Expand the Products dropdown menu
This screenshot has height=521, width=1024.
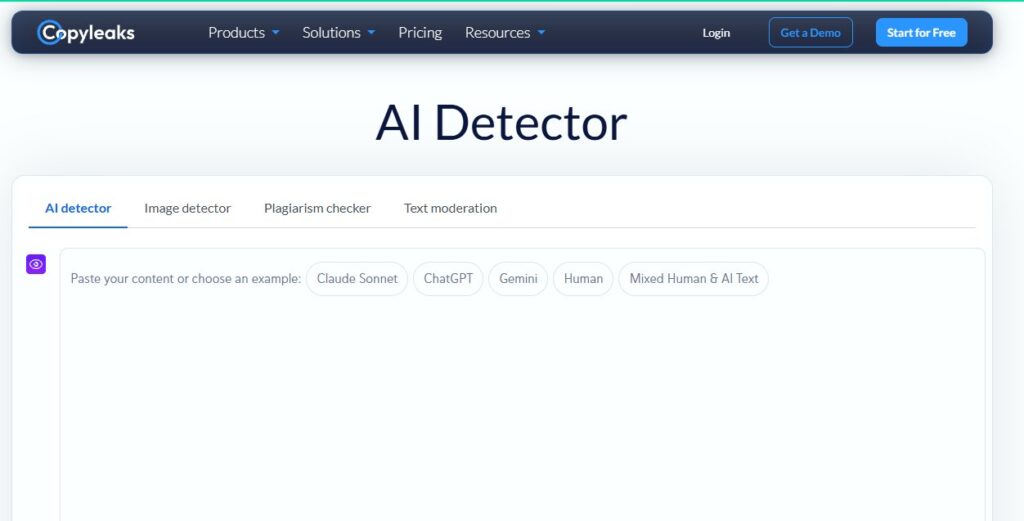pos(244,33)
